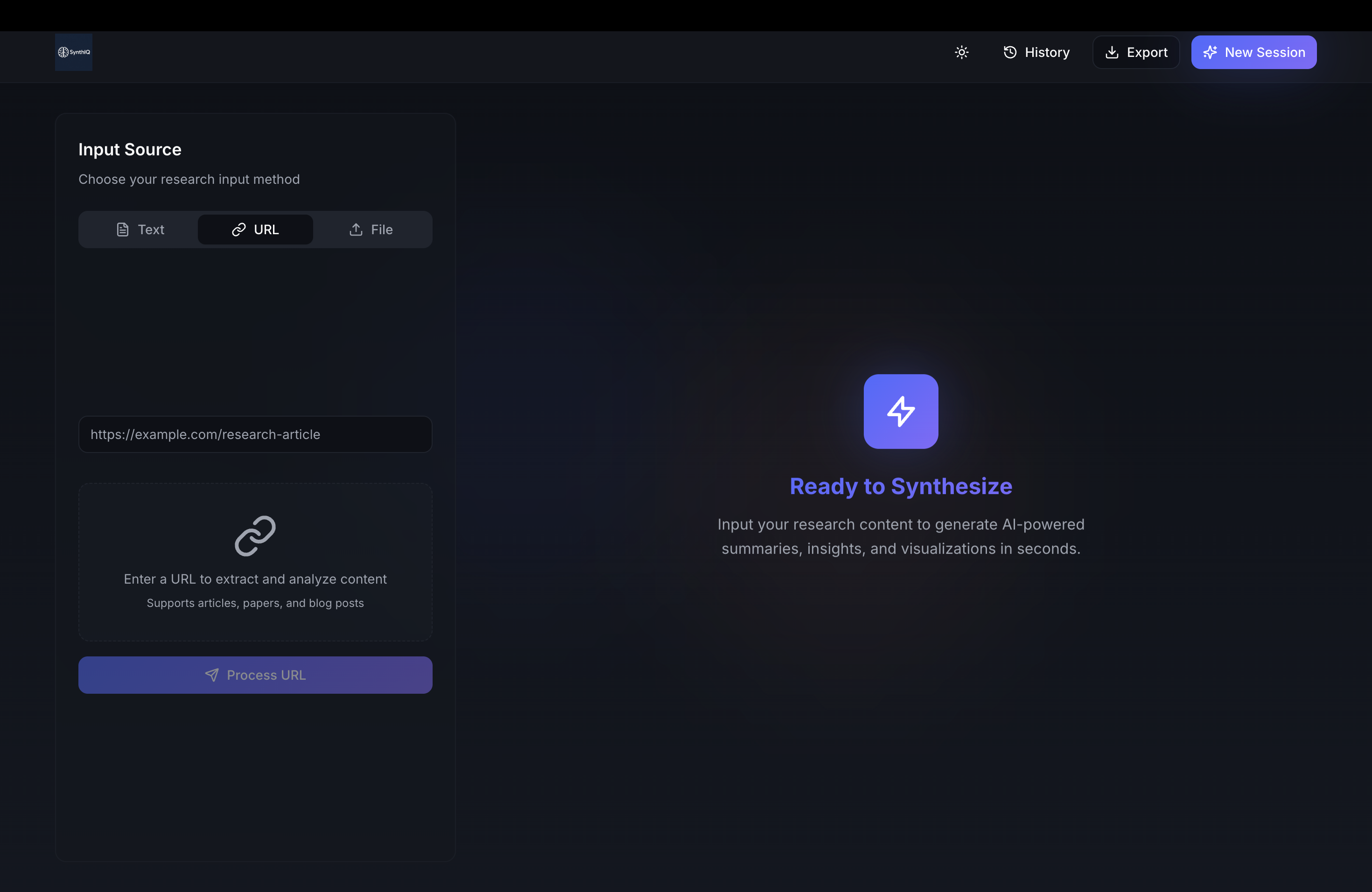
Task: Click the Export download icon
Action: [x=1112, y=52]
